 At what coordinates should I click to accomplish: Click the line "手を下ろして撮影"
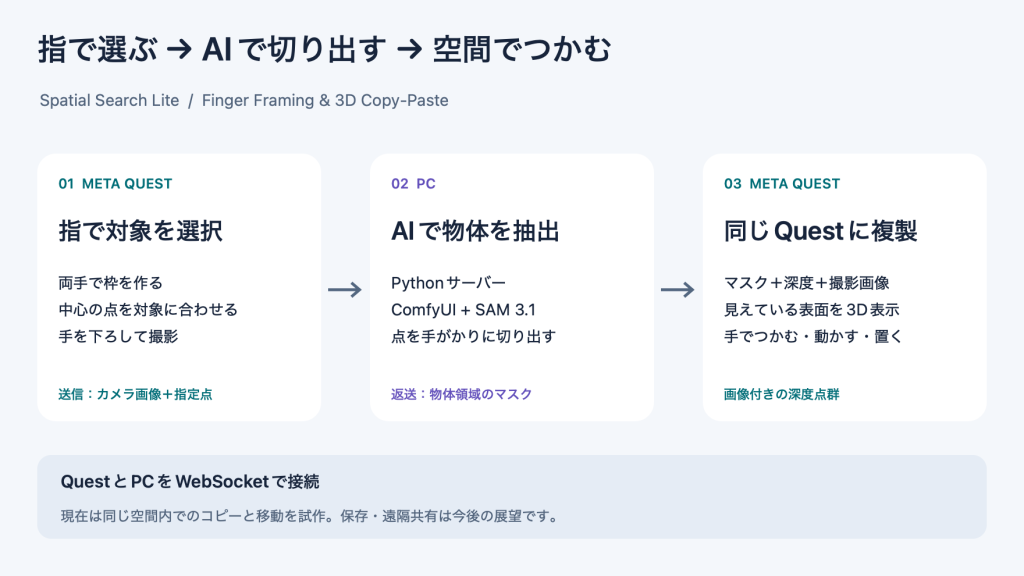(x=118, y=336)
